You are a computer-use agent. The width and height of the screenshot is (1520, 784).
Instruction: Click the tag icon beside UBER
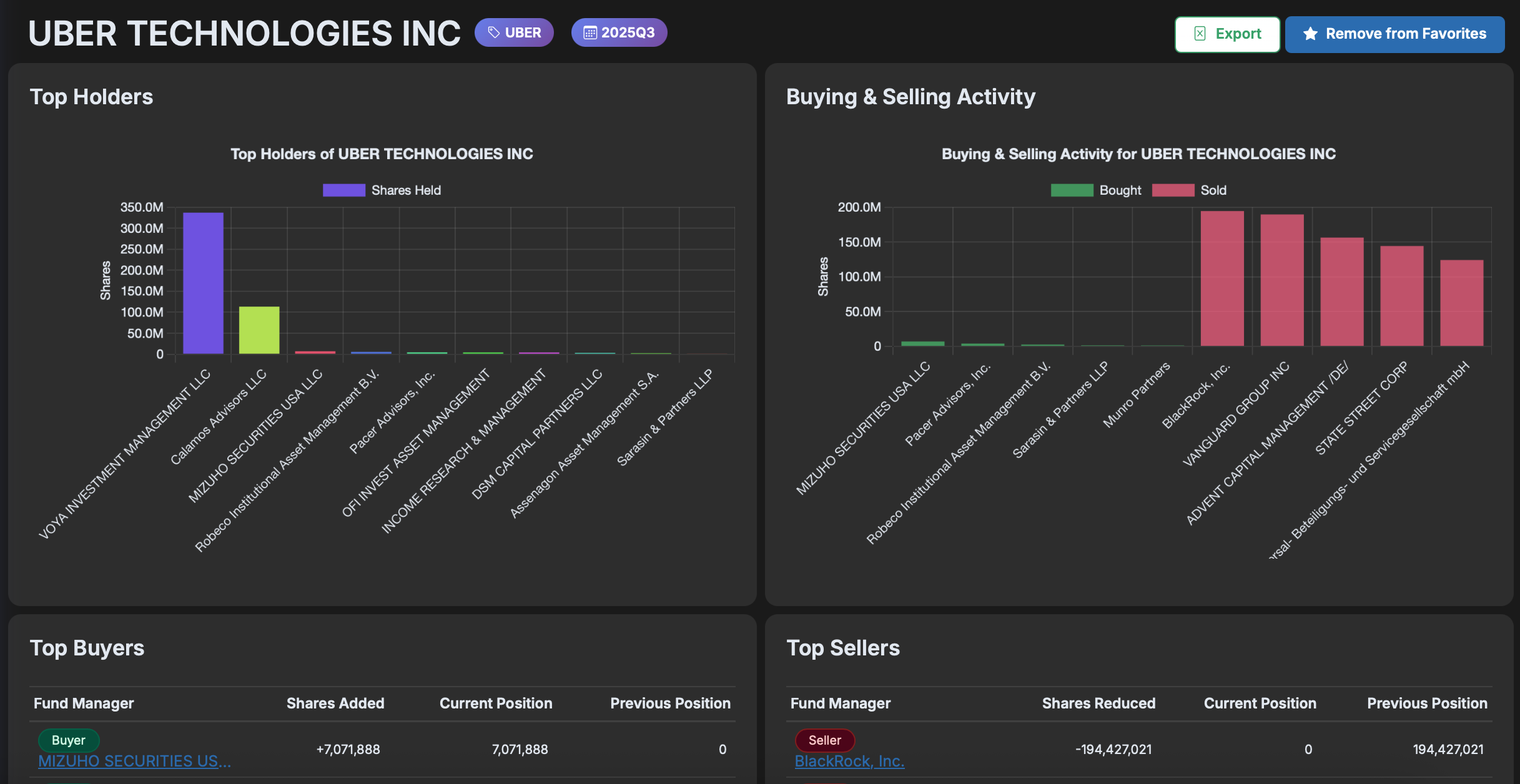coord(493,32)
